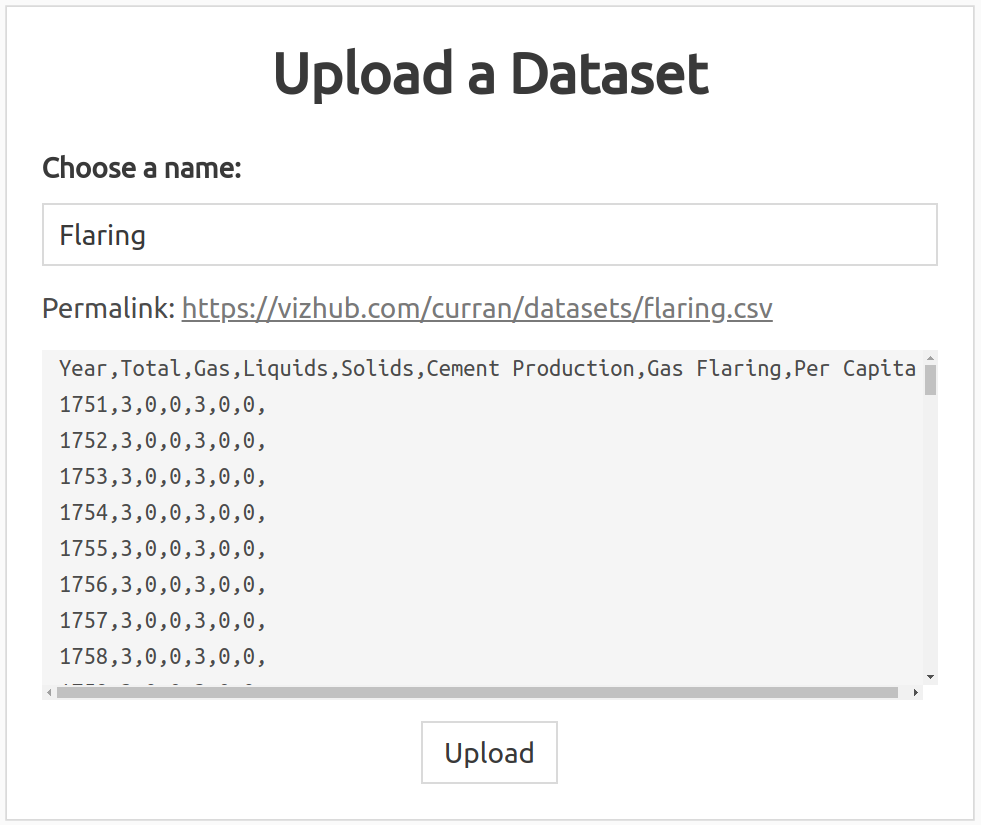The height and width of the screenshot is (825, 981).
Task: Click the horizontal scrollbar right arrow
Action: pyautogui.click(x=915, y=692)
